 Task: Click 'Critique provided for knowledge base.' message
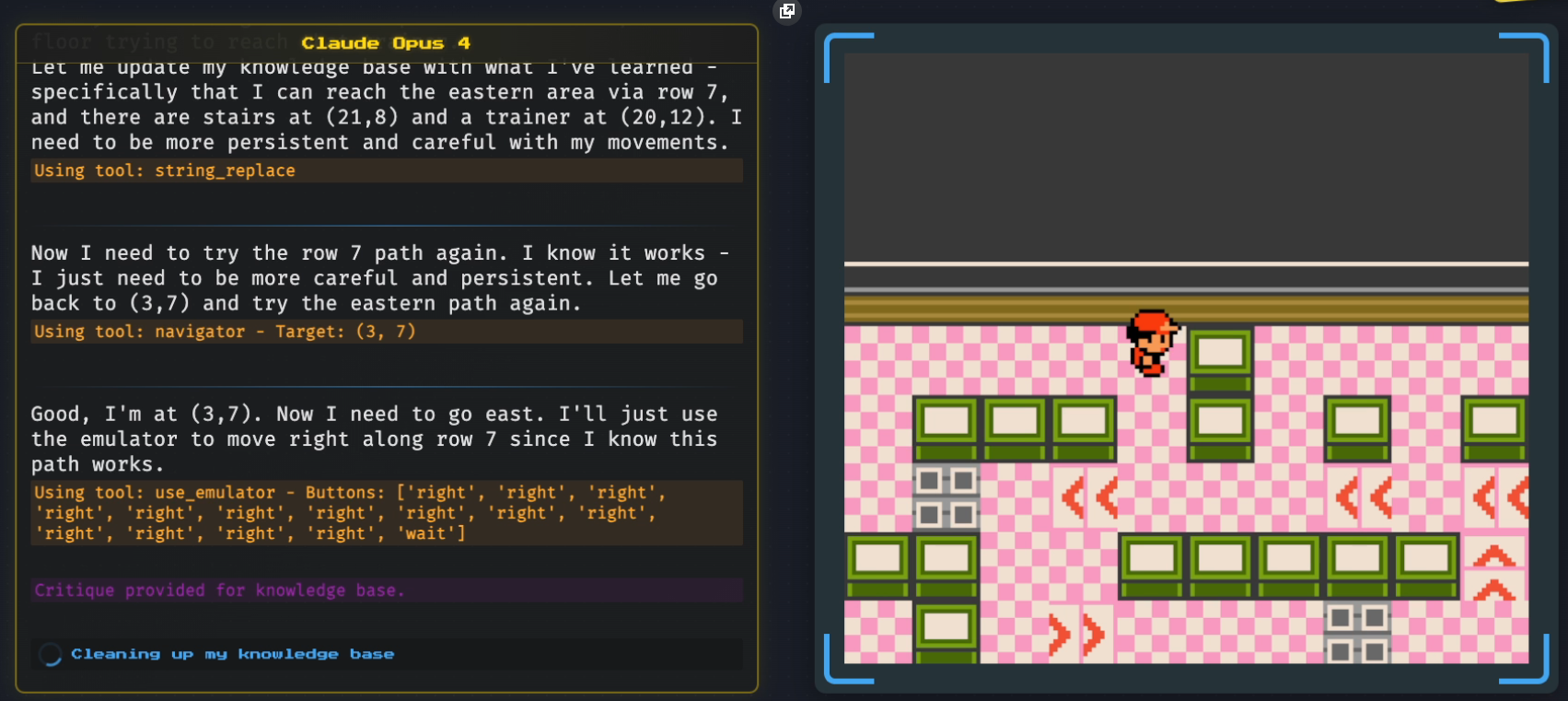387,590
